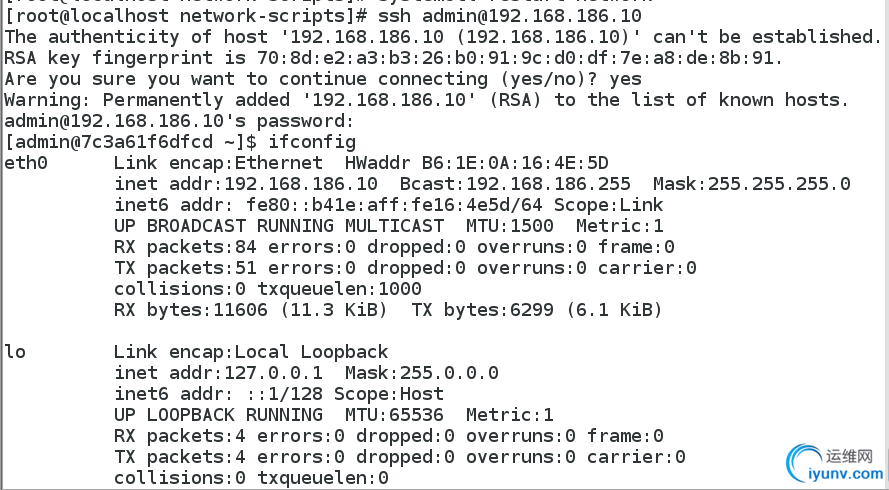This screenshot has height=490, width=889.
Task: Click the TX bytes:6299 value
Action: point(482,310)
